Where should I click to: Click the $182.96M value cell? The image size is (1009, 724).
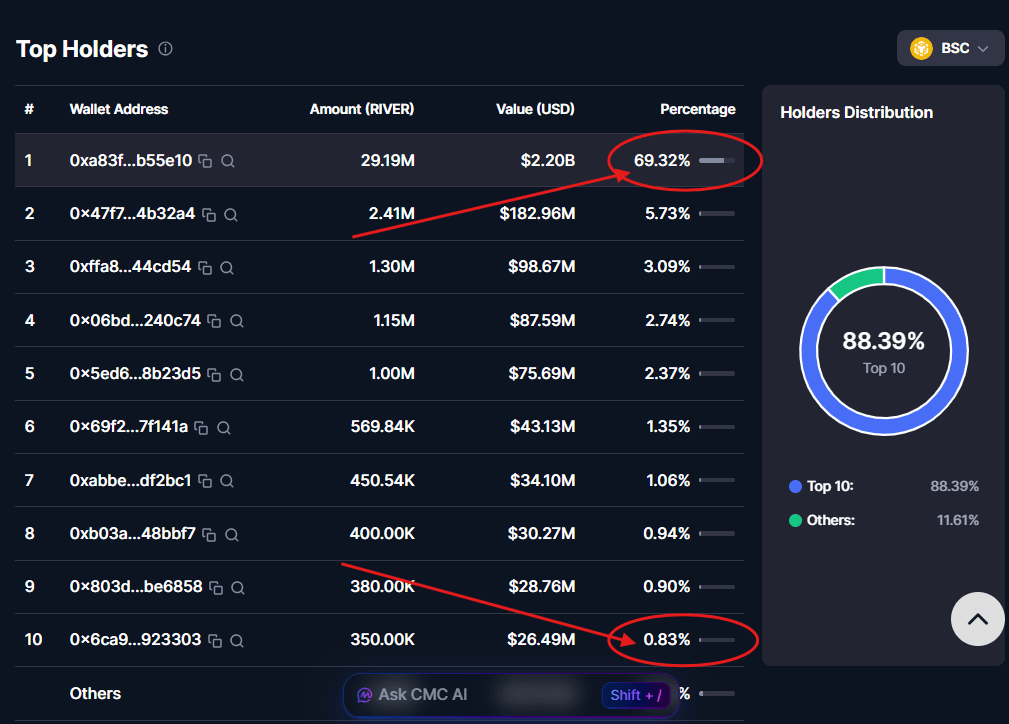(537, 214)
